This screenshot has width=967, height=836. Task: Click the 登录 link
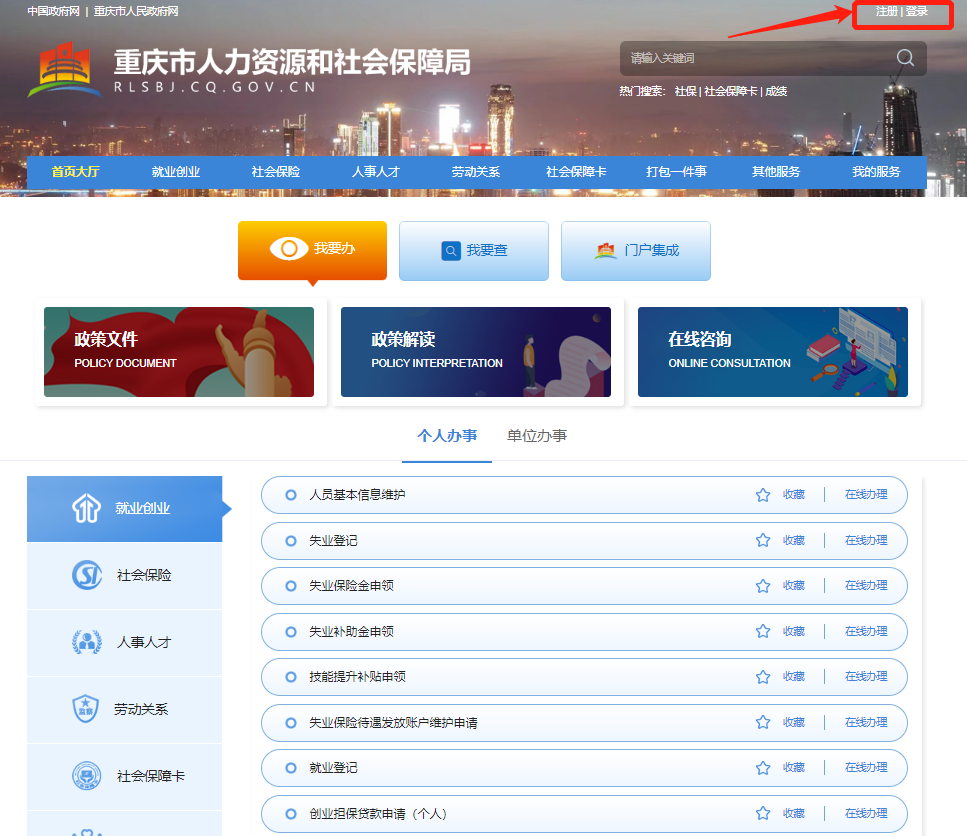click(916, 11)
